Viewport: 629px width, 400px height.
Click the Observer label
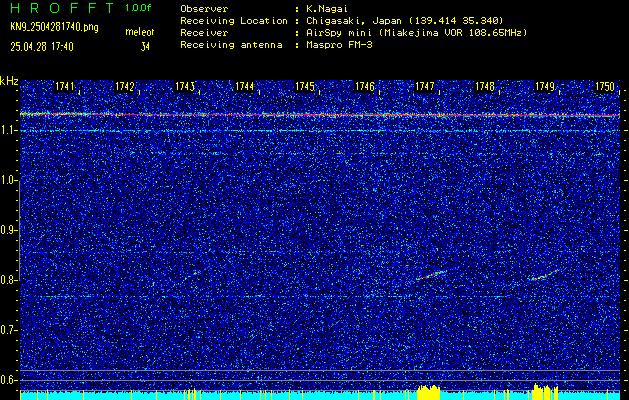(x=204, y=8)
